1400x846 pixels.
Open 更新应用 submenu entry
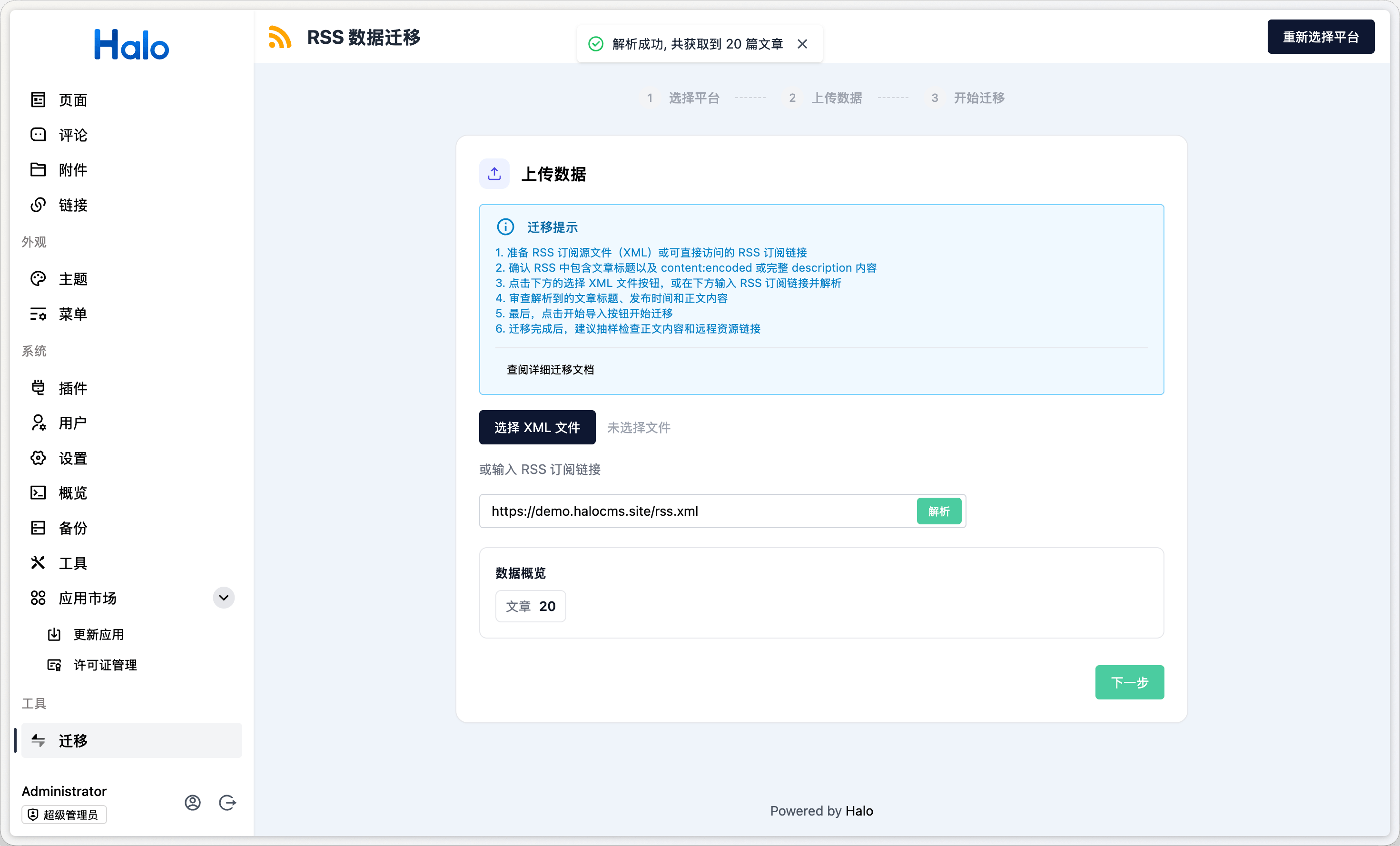99,634
